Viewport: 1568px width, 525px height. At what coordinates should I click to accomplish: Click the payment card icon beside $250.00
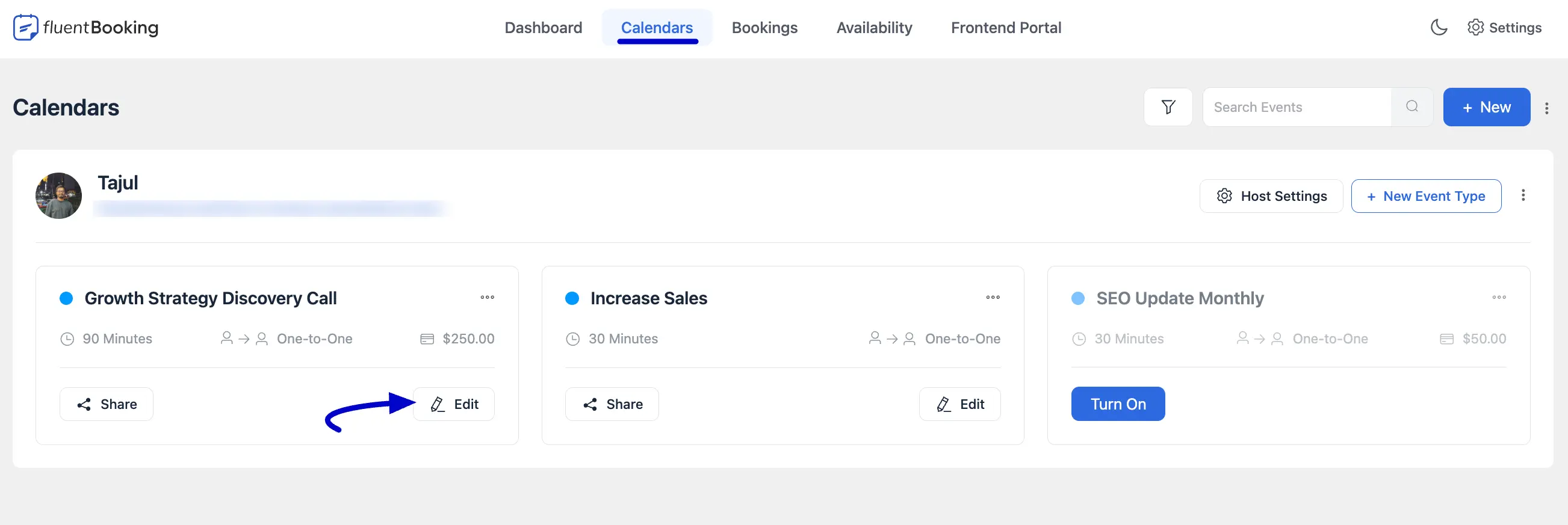427,339
